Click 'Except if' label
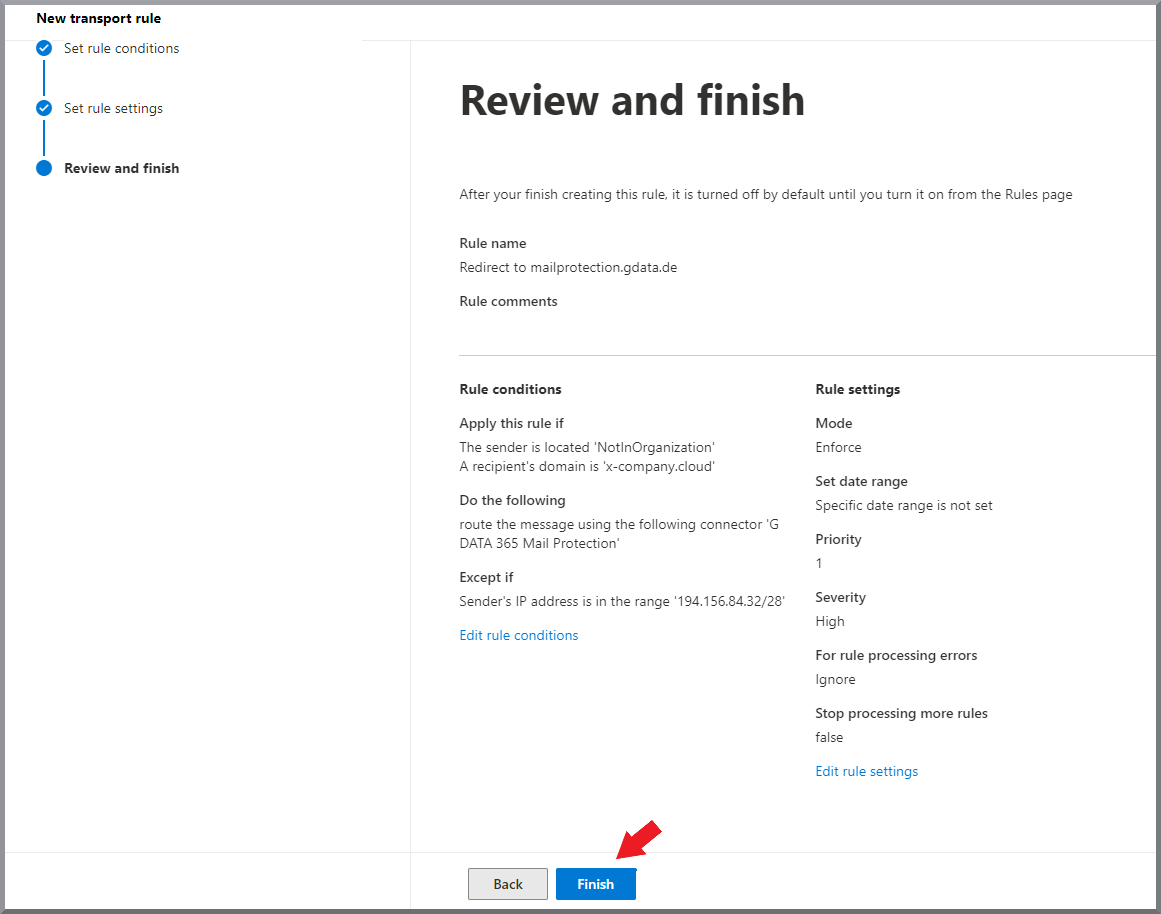Image resolution: width=1161 pixels, height=914 pixels. click(x=486, y=577)
